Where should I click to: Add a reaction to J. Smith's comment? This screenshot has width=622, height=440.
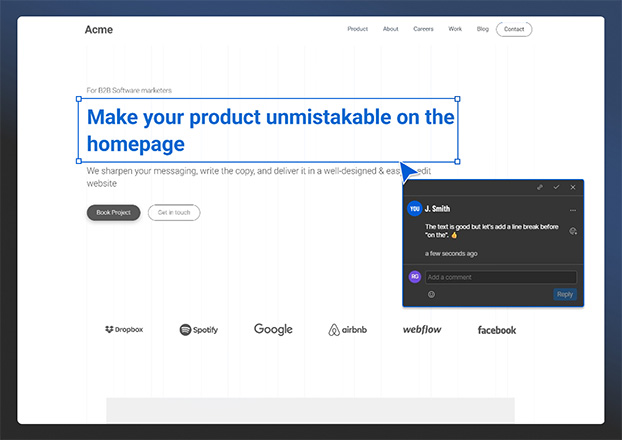point(573,231)
